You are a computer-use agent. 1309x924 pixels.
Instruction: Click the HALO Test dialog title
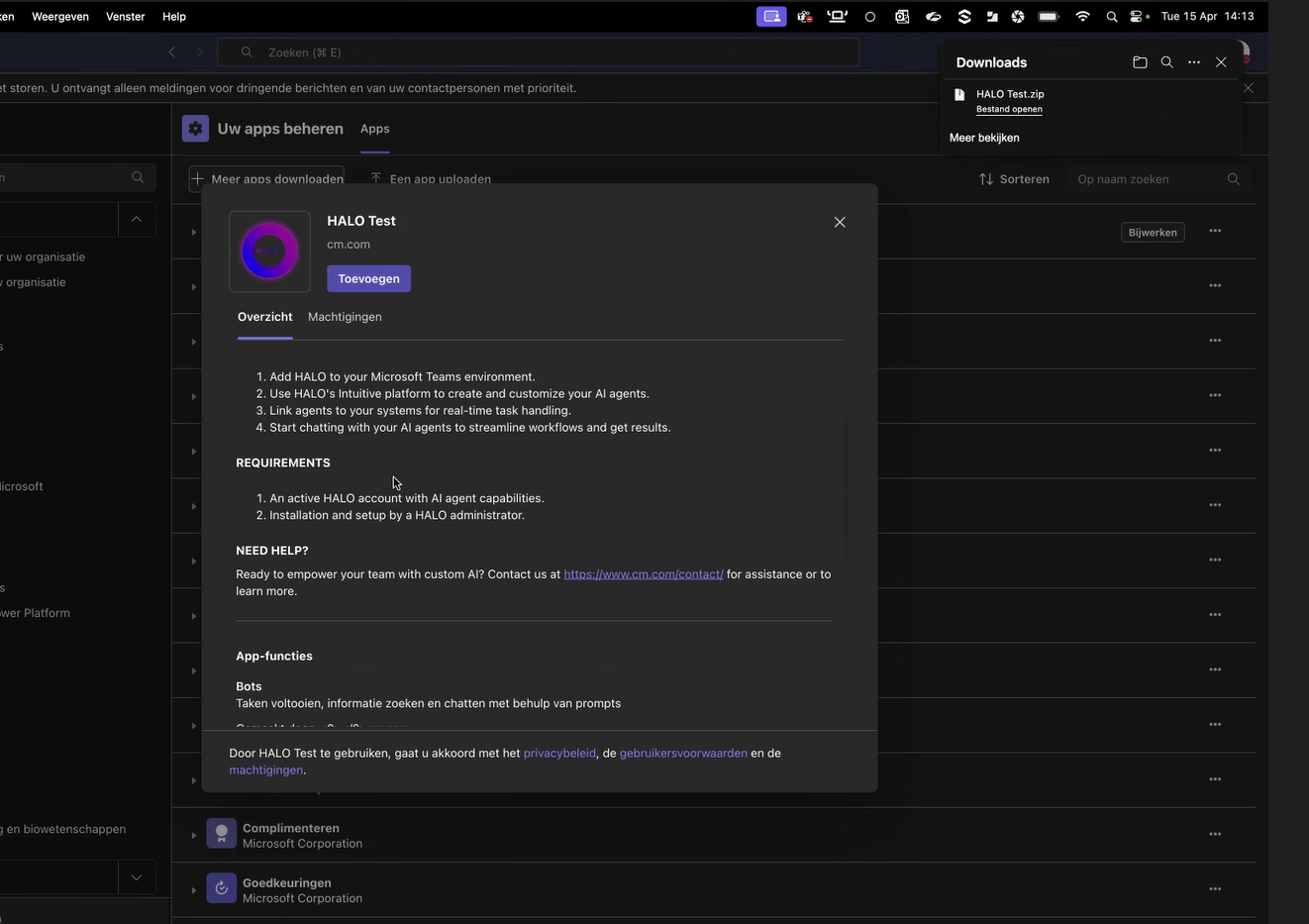tap(361, 221)
